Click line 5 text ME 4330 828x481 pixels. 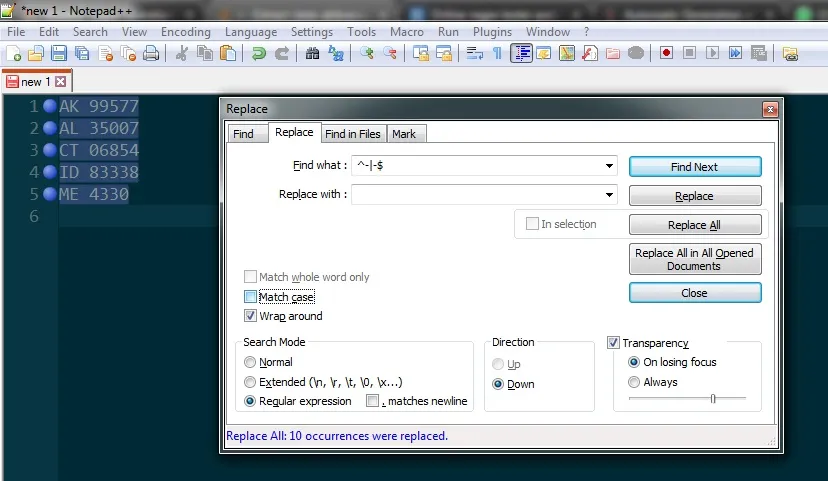93,194
